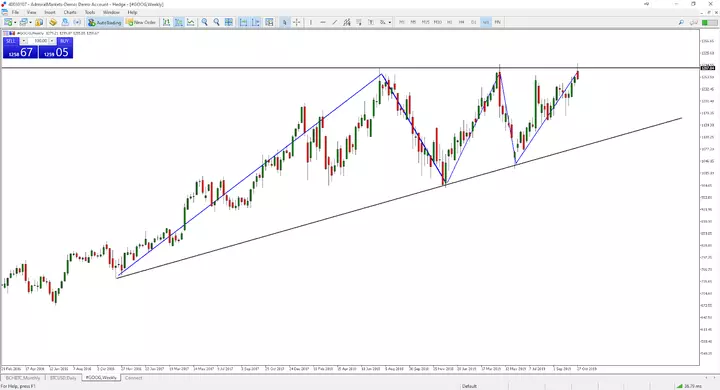Open the search magnifier in the toolbar

click(681, 22)
